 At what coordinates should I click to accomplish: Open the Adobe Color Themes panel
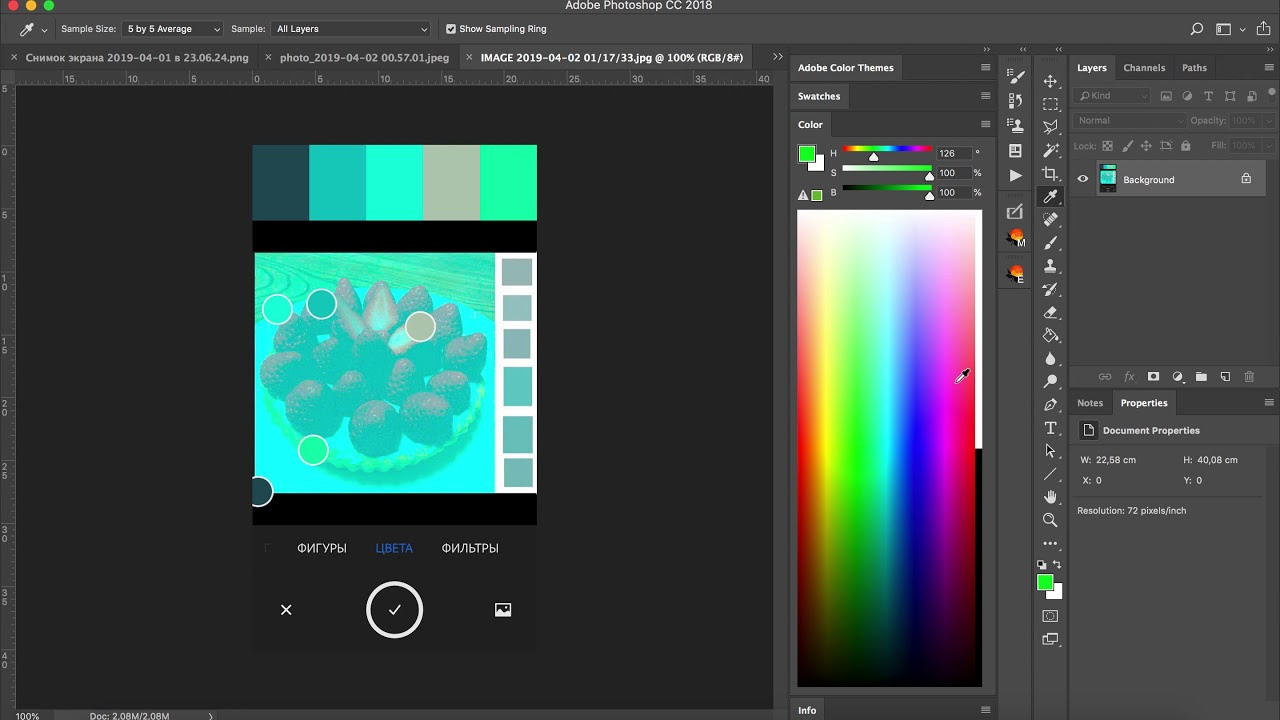tap(846, 68)
